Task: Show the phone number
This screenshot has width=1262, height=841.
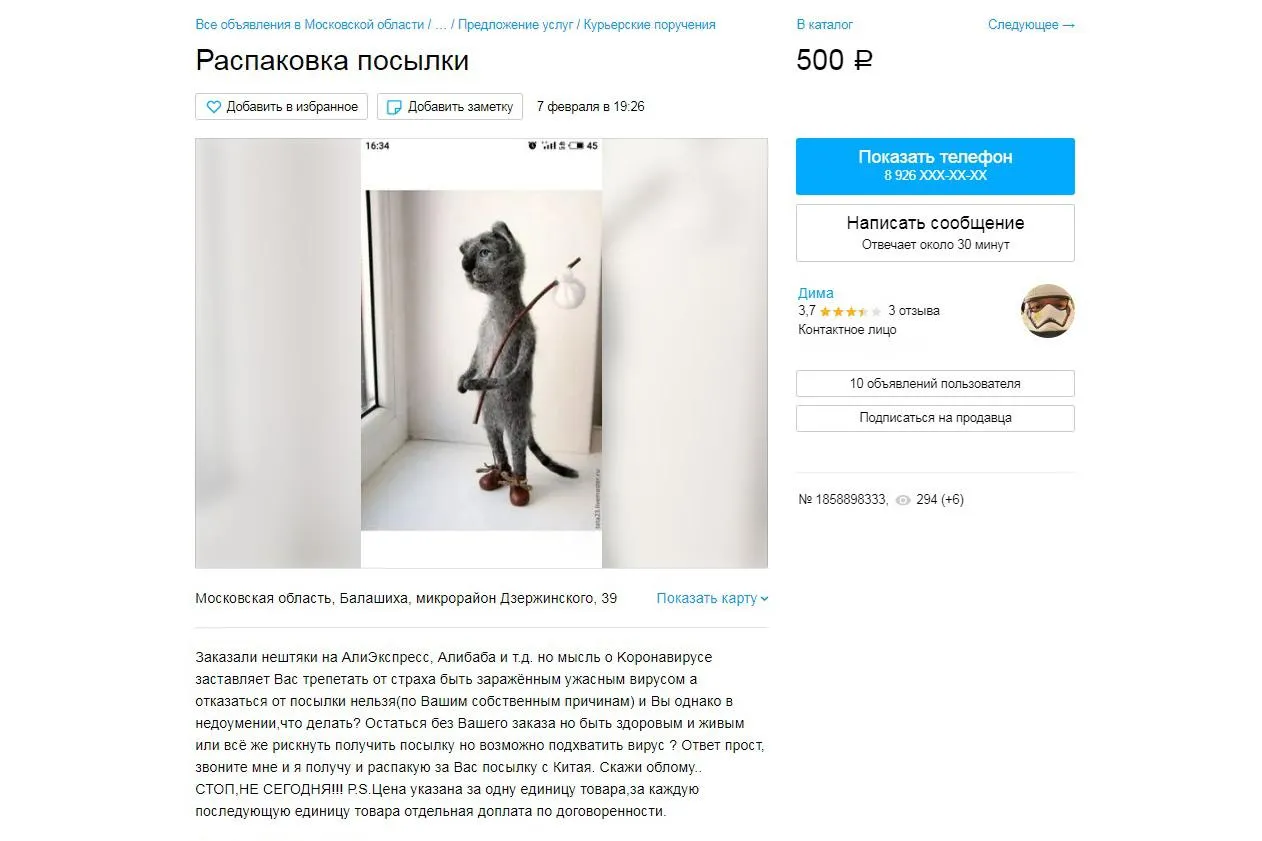Action: point(935,166)
